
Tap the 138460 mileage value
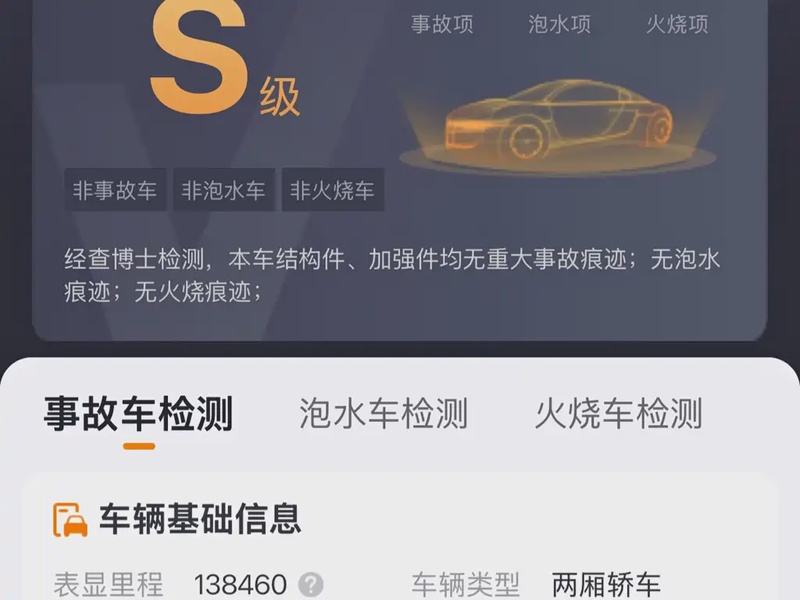[240, 584]
